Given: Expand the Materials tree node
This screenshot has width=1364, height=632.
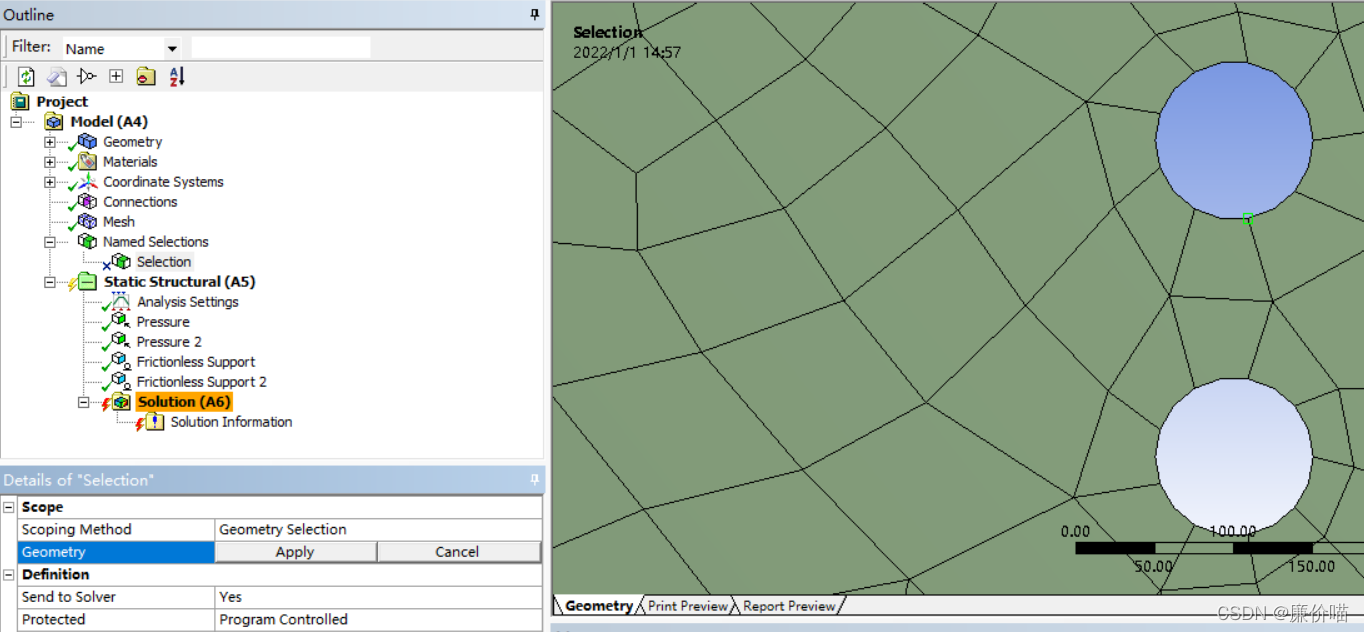Looking at the screenshot, I should 50,162.
